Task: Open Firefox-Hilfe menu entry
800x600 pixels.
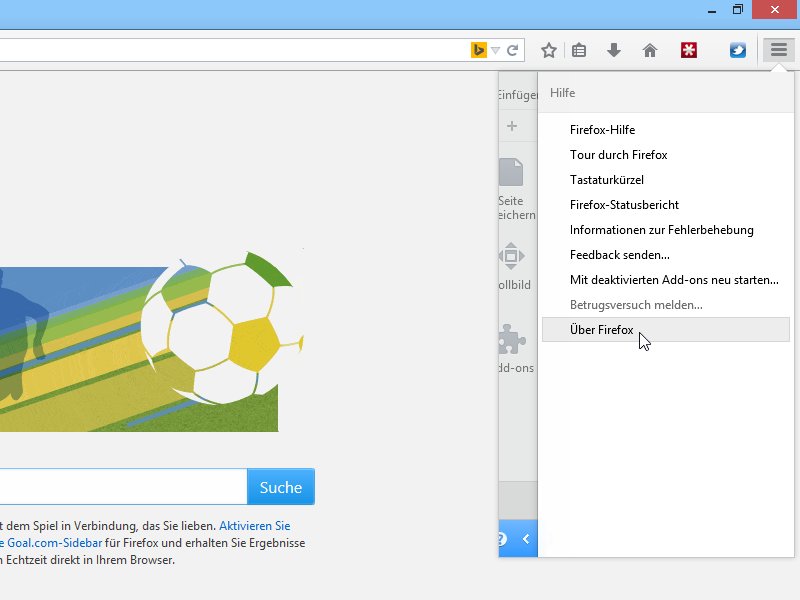Action: (x=666, y=130)
